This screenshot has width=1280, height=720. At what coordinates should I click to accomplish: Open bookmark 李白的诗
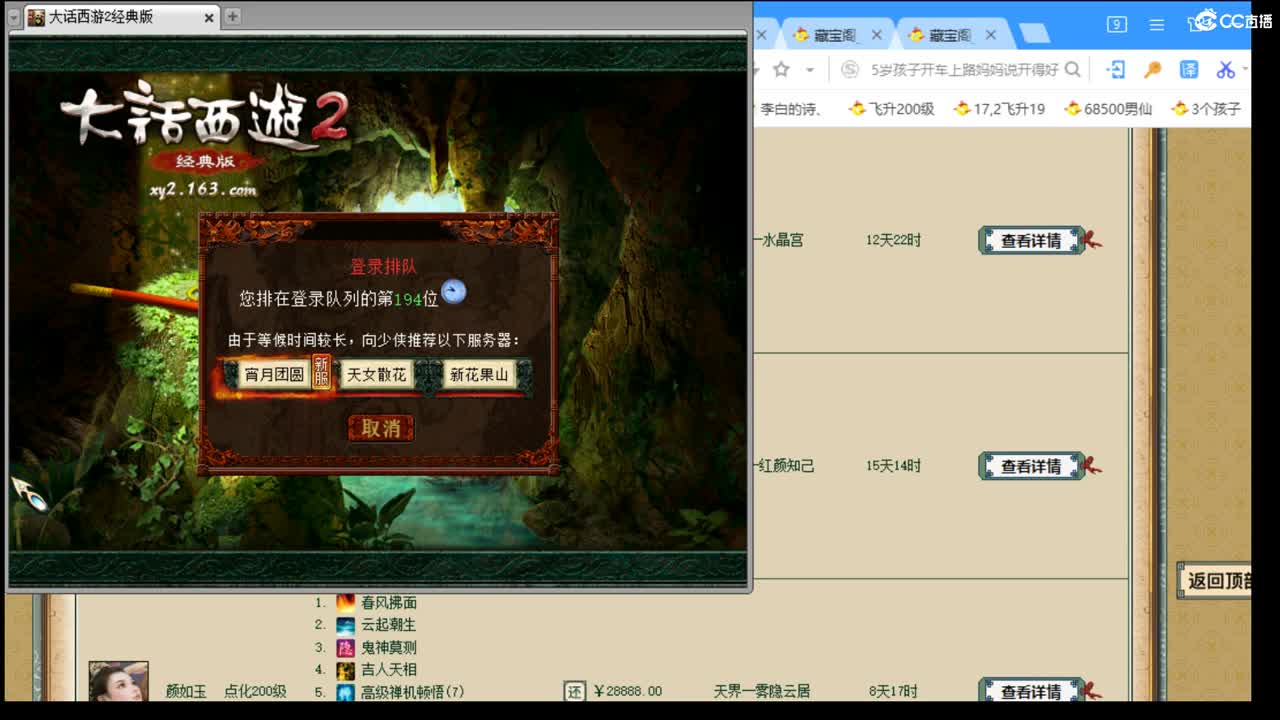click(x=791, y=109)
